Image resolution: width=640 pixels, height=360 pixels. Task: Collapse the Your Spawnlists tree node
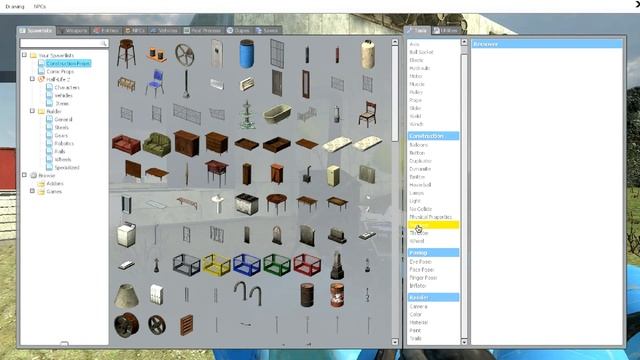click(24, 55)
